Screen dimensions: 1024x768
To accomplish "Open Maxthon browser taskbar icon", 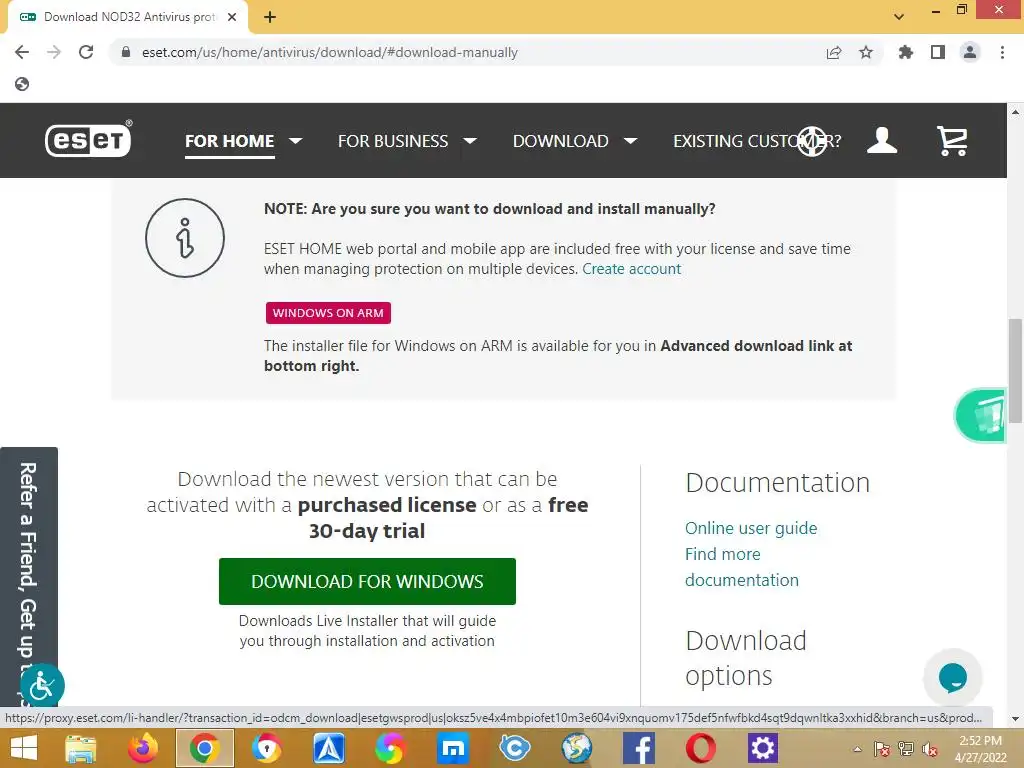I will (x=453, y=748).
